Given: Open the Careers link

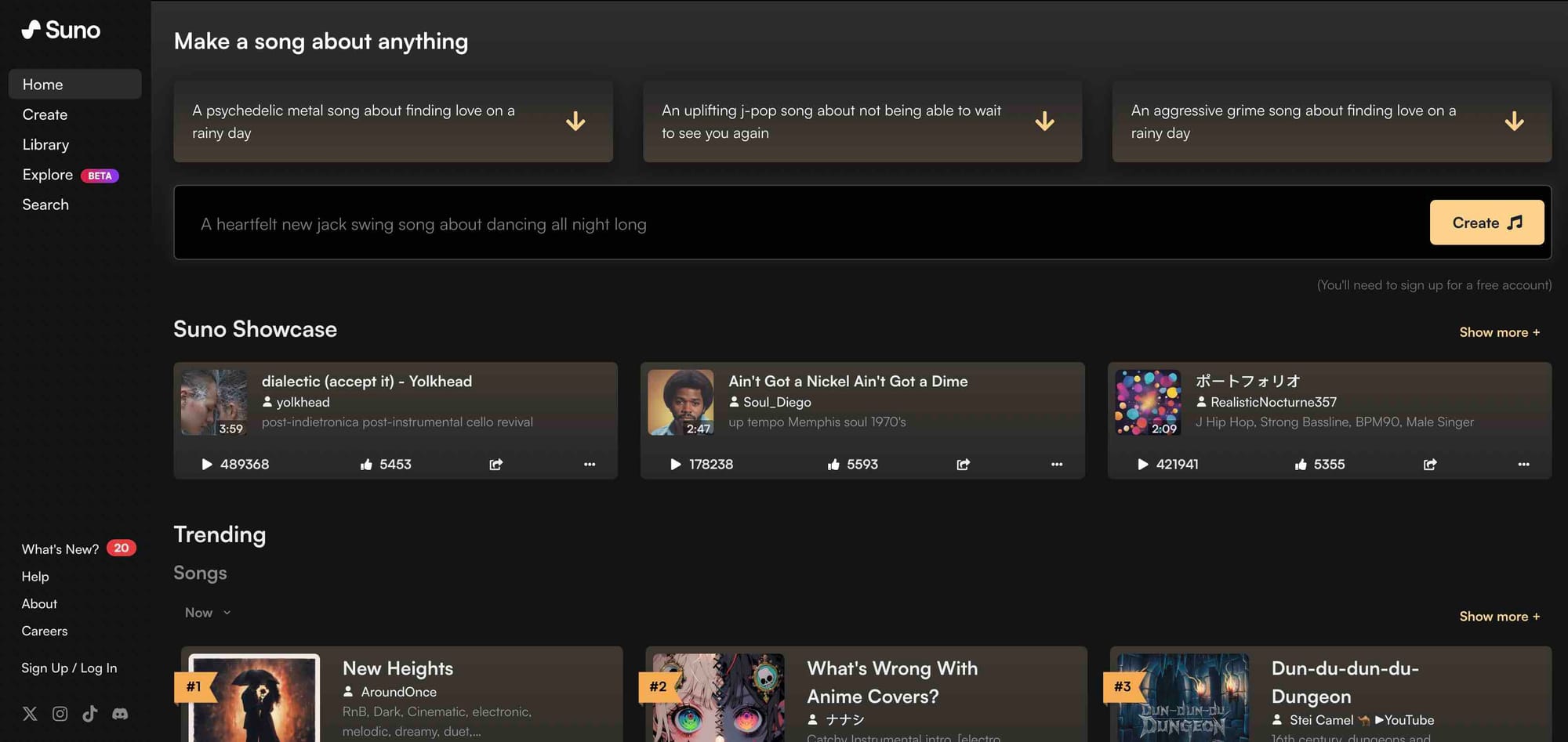Looking at the screenshot, I should coord(45,631).
